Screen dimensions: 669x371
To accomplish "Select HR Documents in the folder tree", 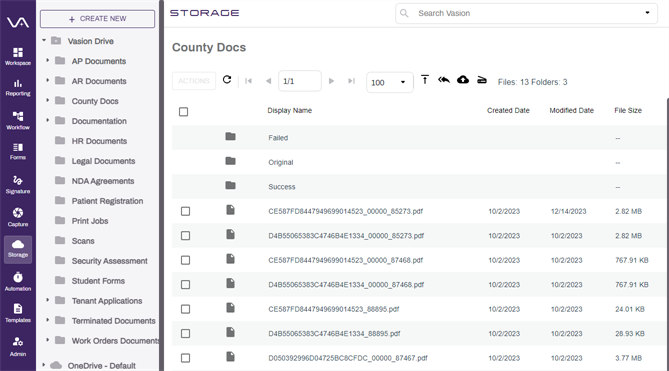I will tap(99, 141).
